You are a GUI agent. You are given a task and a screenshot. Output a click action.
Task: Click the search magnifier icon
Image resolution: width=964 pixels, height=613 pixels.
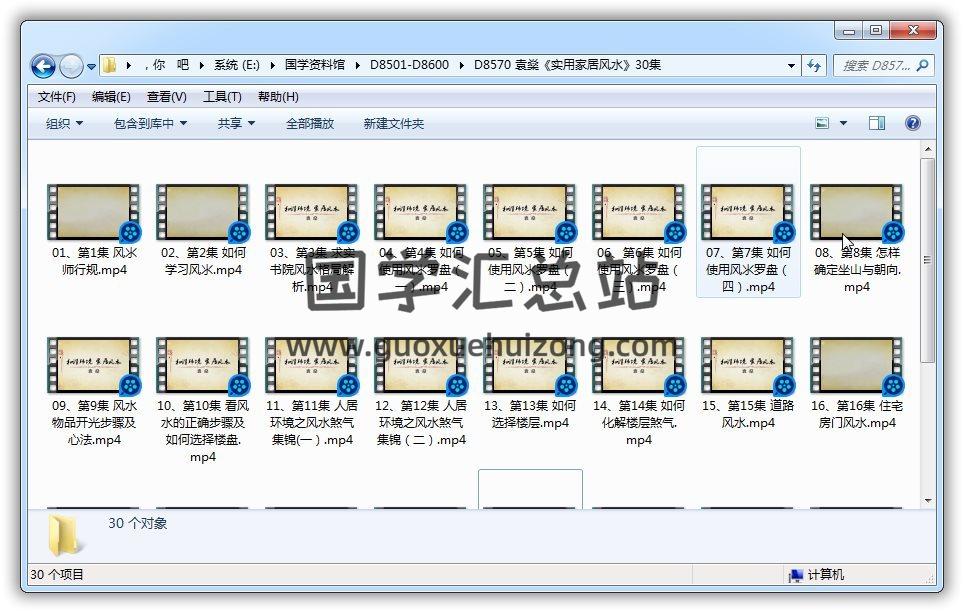click(922, 65)
